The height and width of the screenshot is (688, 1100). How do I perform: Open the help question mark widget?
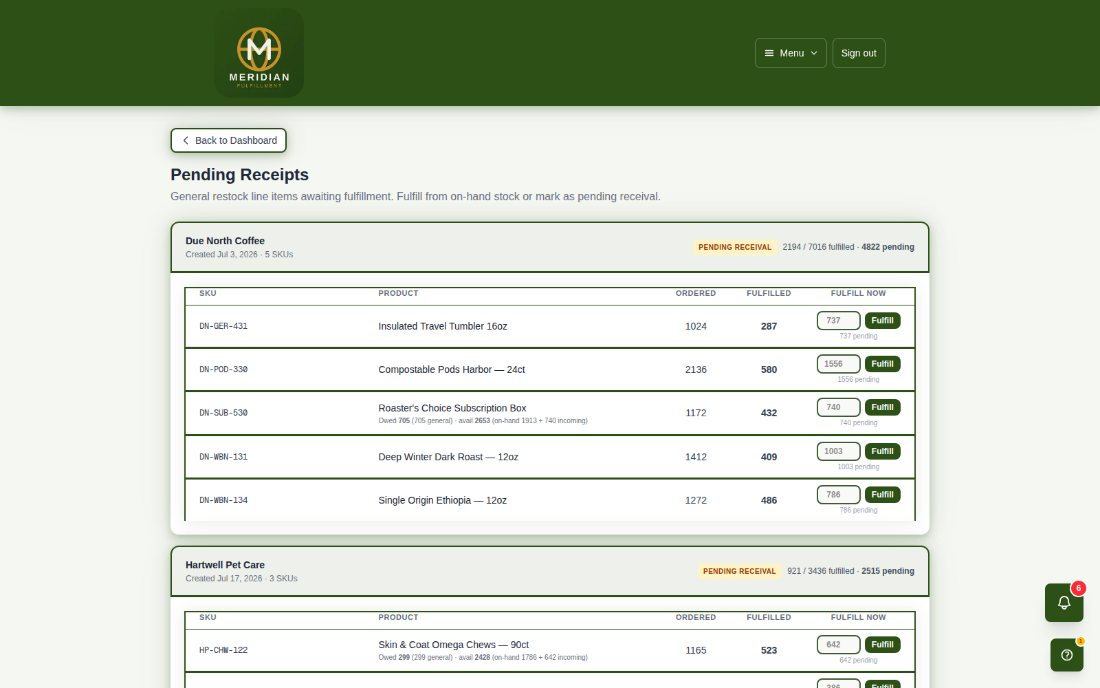pyautogui.click(x=1066, y=655)
